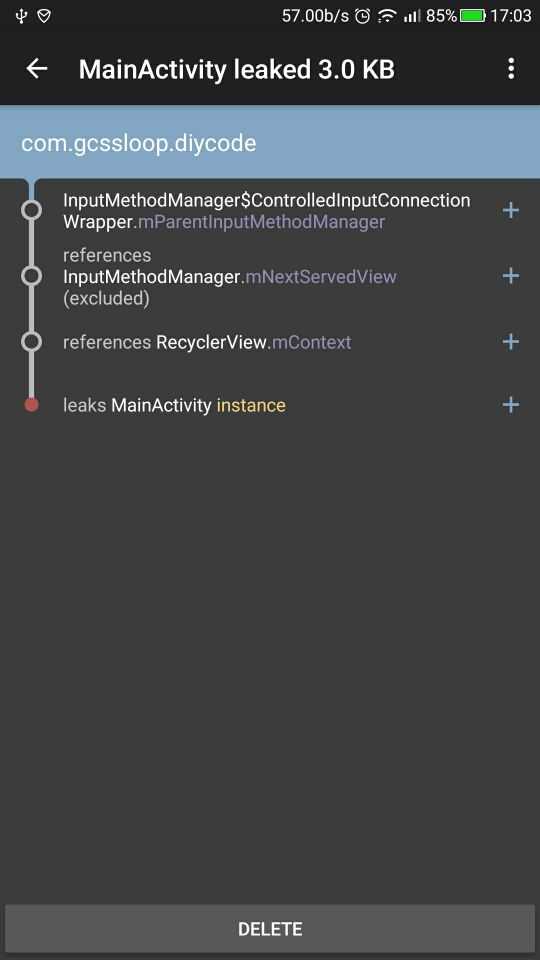Tap the first hollow circle node on the trace

[31, 211]
